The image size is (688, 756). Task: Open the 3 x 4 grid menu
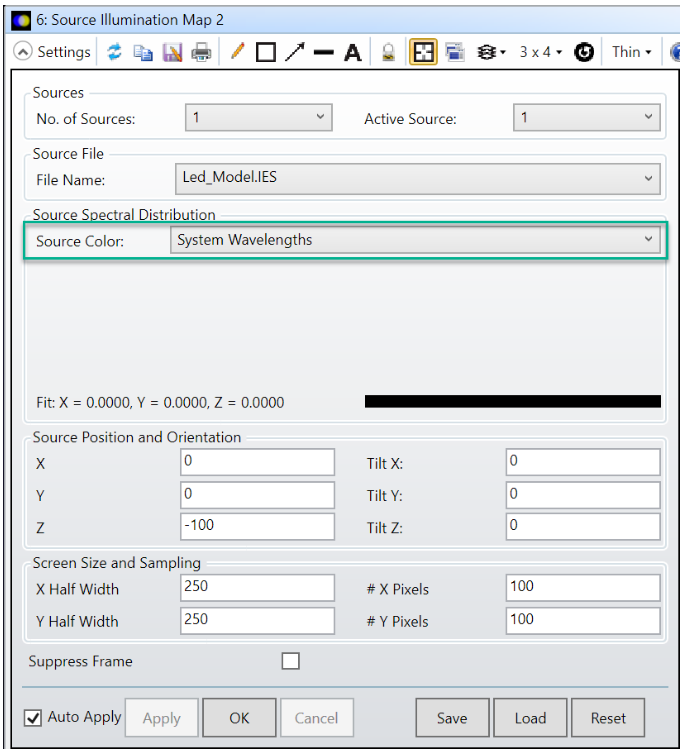pyautogui.click(x=541, y=52)
